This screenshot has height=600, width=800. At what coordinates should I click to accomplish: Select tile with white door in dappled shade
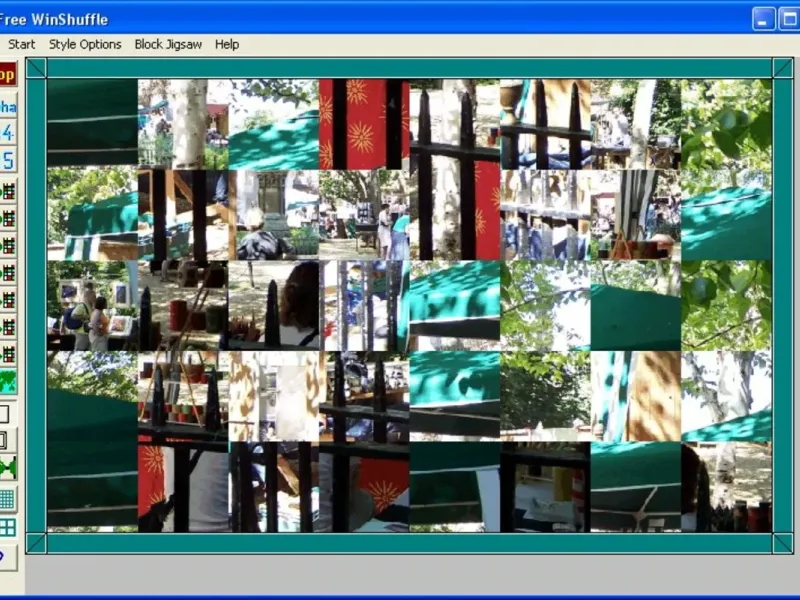tap(273, 396)
